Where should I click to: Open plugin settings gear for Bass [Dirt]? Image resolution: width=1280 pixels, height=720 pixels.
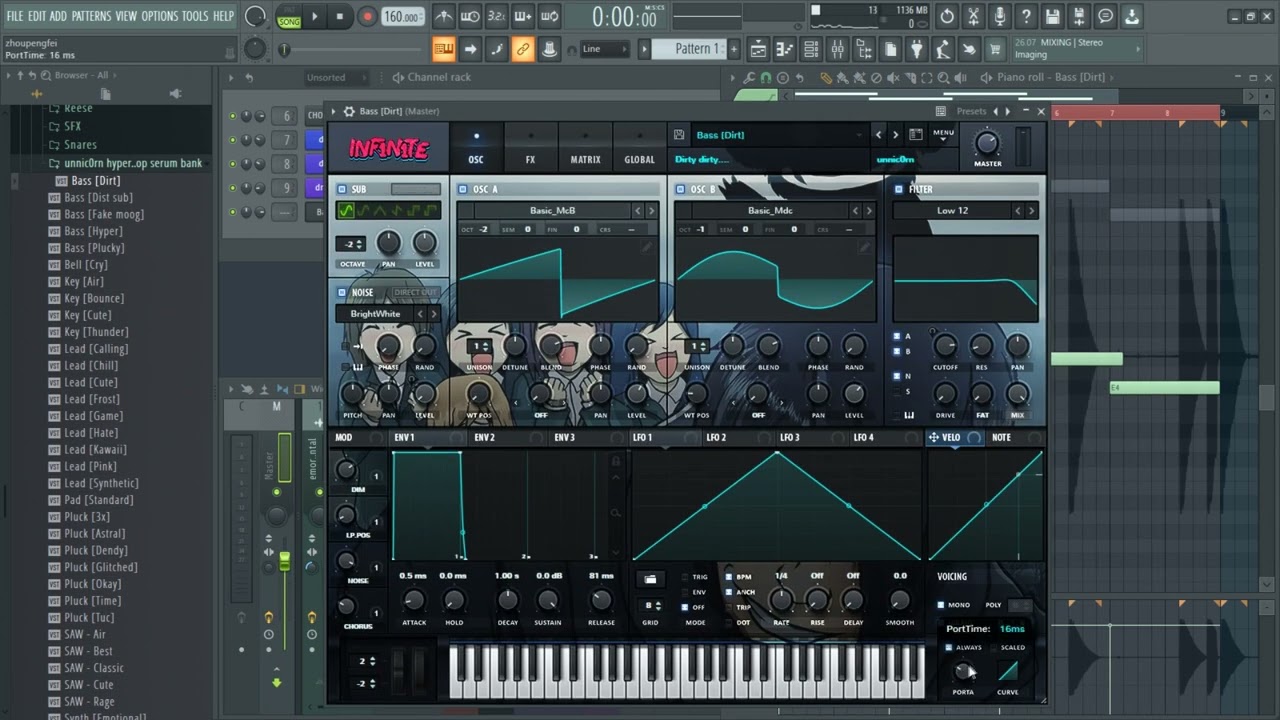(x=349, y=111)
